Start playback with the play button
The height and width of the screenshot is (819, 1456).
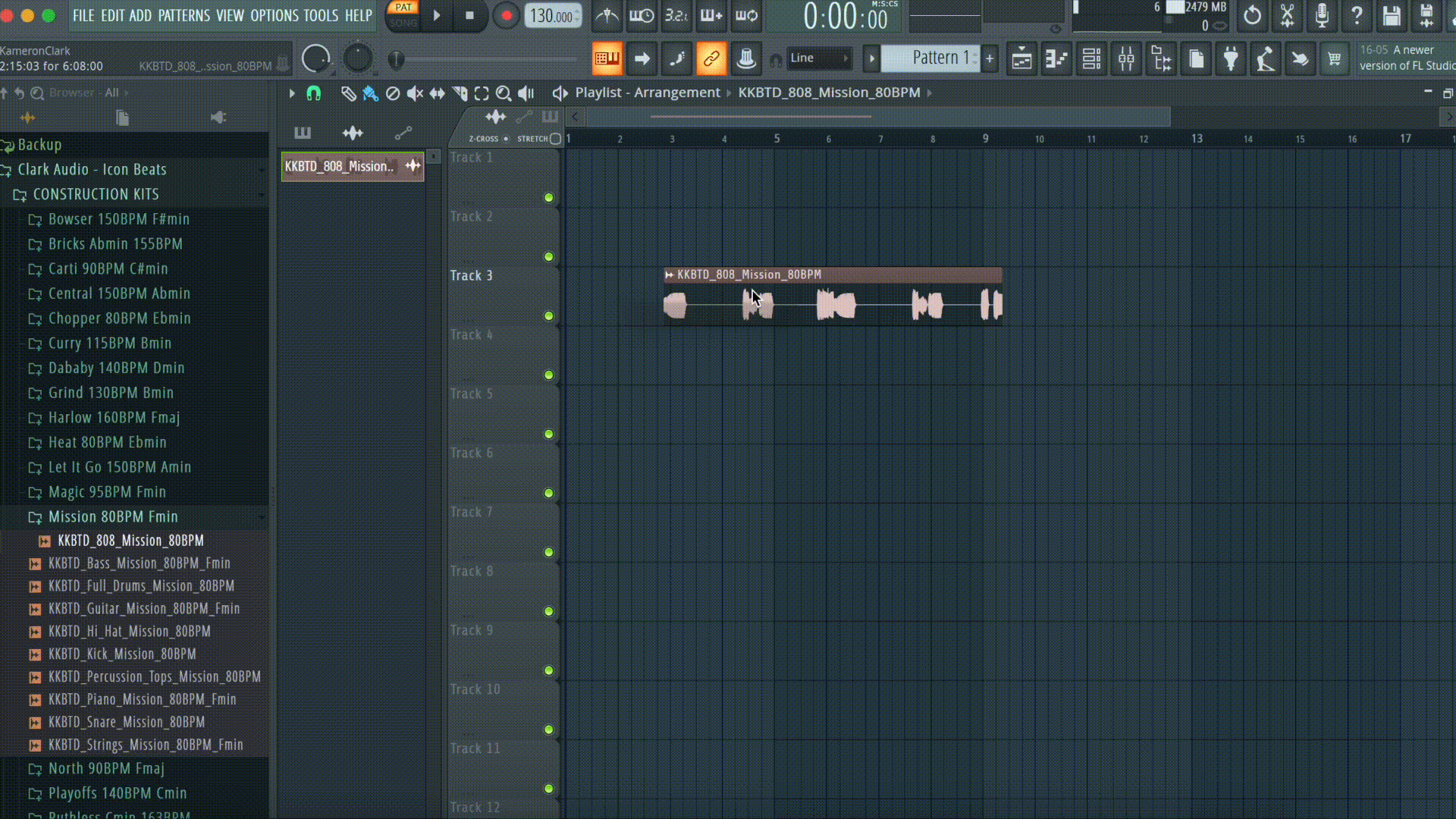[x=437, y=15]
